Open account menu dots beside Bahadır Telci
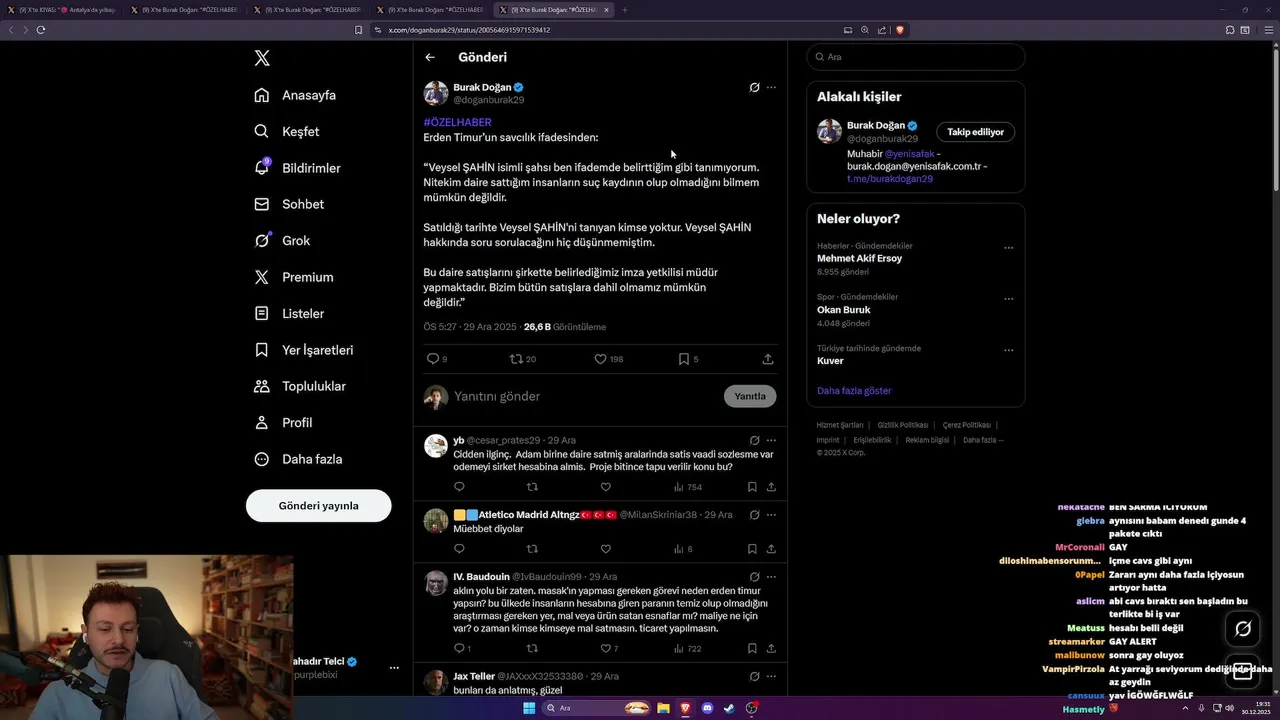This screenshot has height=720, width=1280. pos(394,668)
